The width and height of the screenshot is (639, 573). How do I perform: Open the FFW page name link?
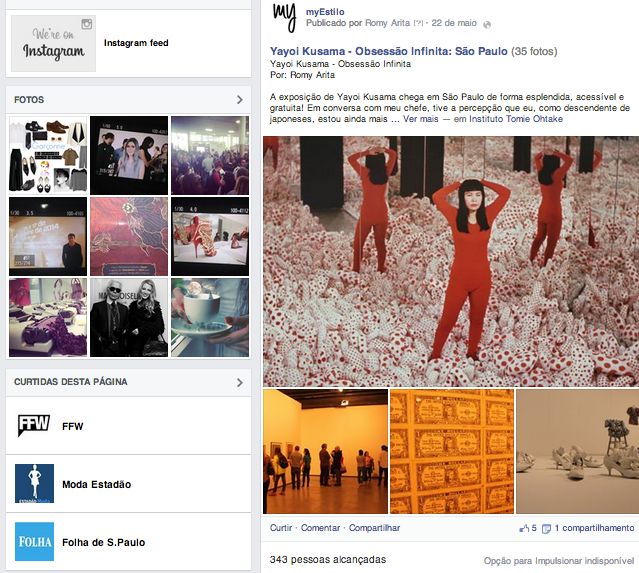[73, 426]
